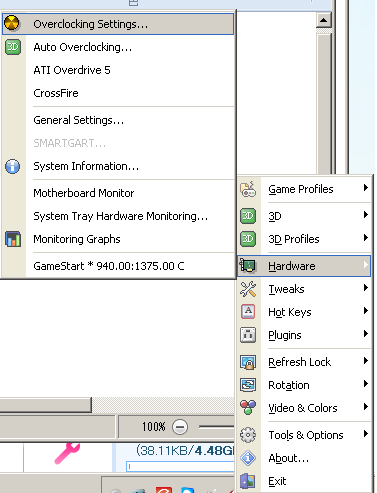Select the Hot Keys menu item

[304, 312]
